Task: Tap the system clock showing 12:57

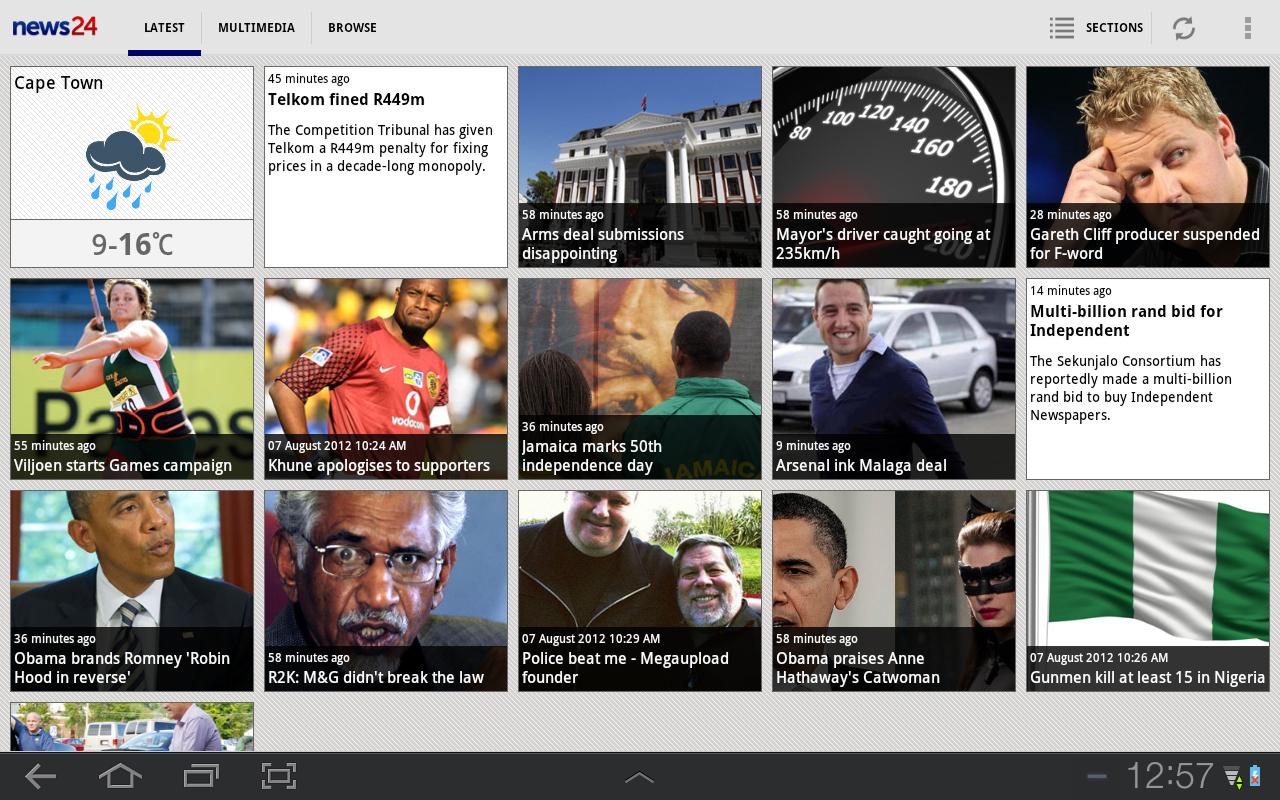Action: (1169, 776)
